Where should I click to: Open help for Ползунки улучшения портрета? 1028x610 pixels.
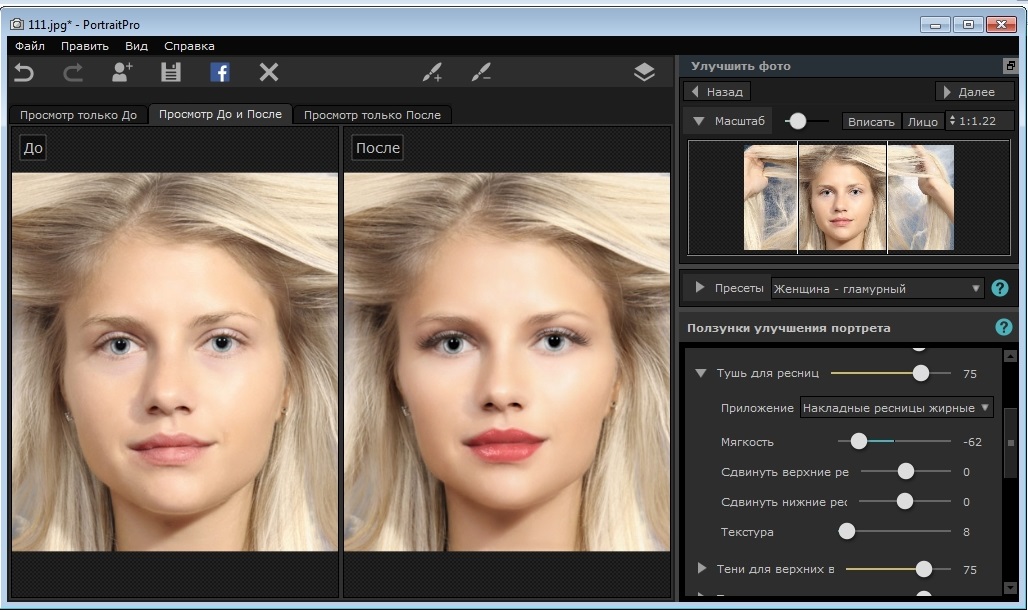1004,327
